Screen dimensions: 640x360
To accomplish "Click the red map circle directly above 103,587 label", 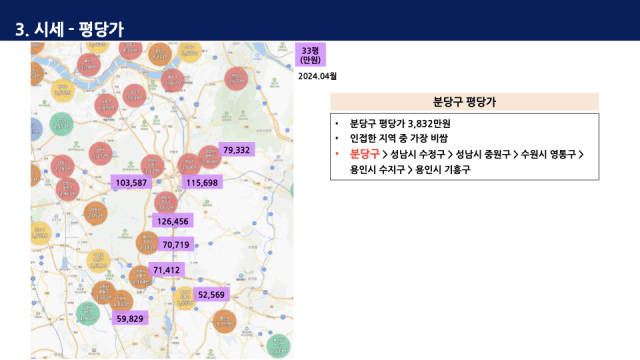I will (x=152, y=166).
